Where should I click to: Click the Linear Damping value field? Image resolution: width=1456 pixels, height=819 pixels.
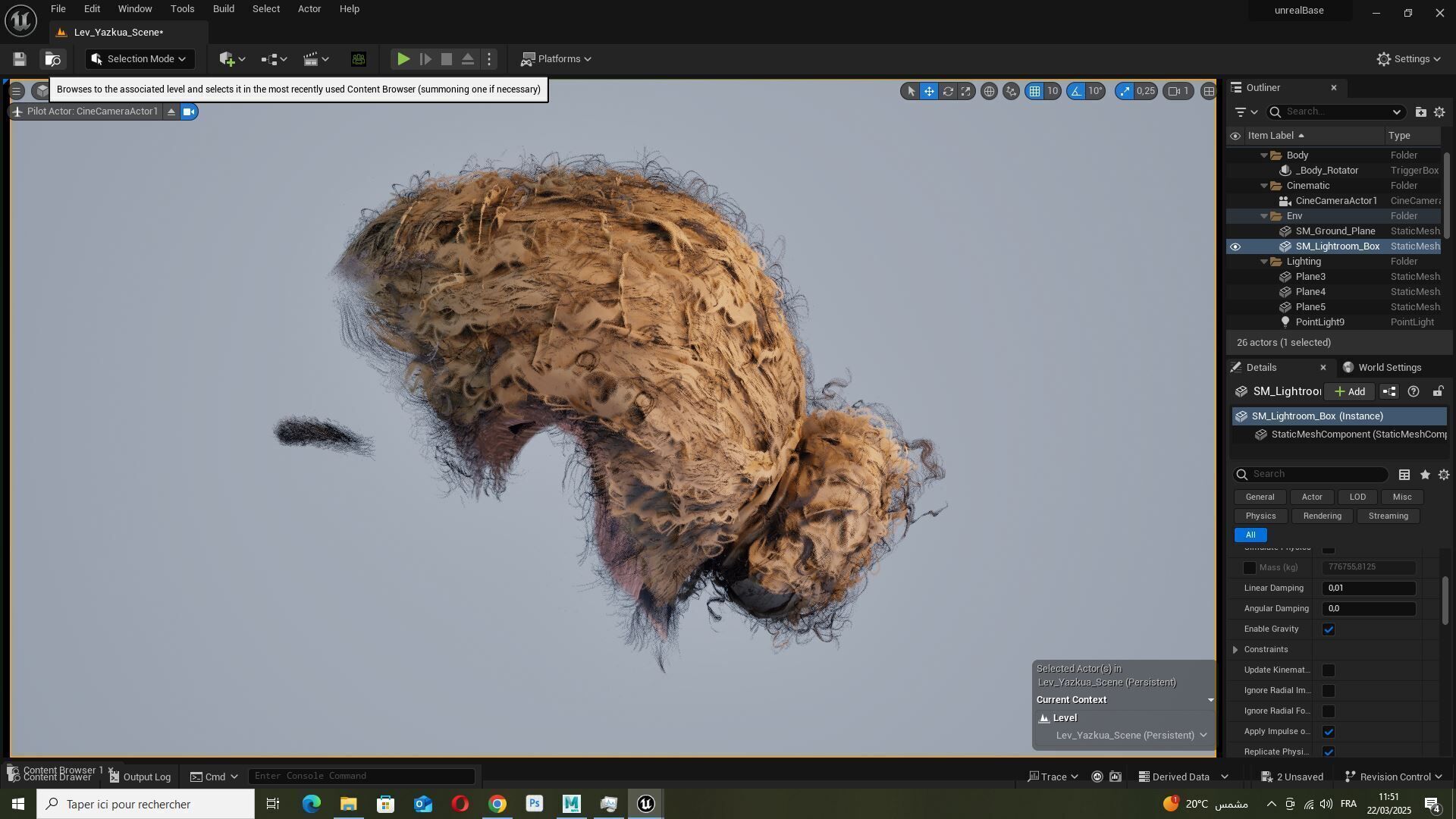click(x=1369, y=588)
